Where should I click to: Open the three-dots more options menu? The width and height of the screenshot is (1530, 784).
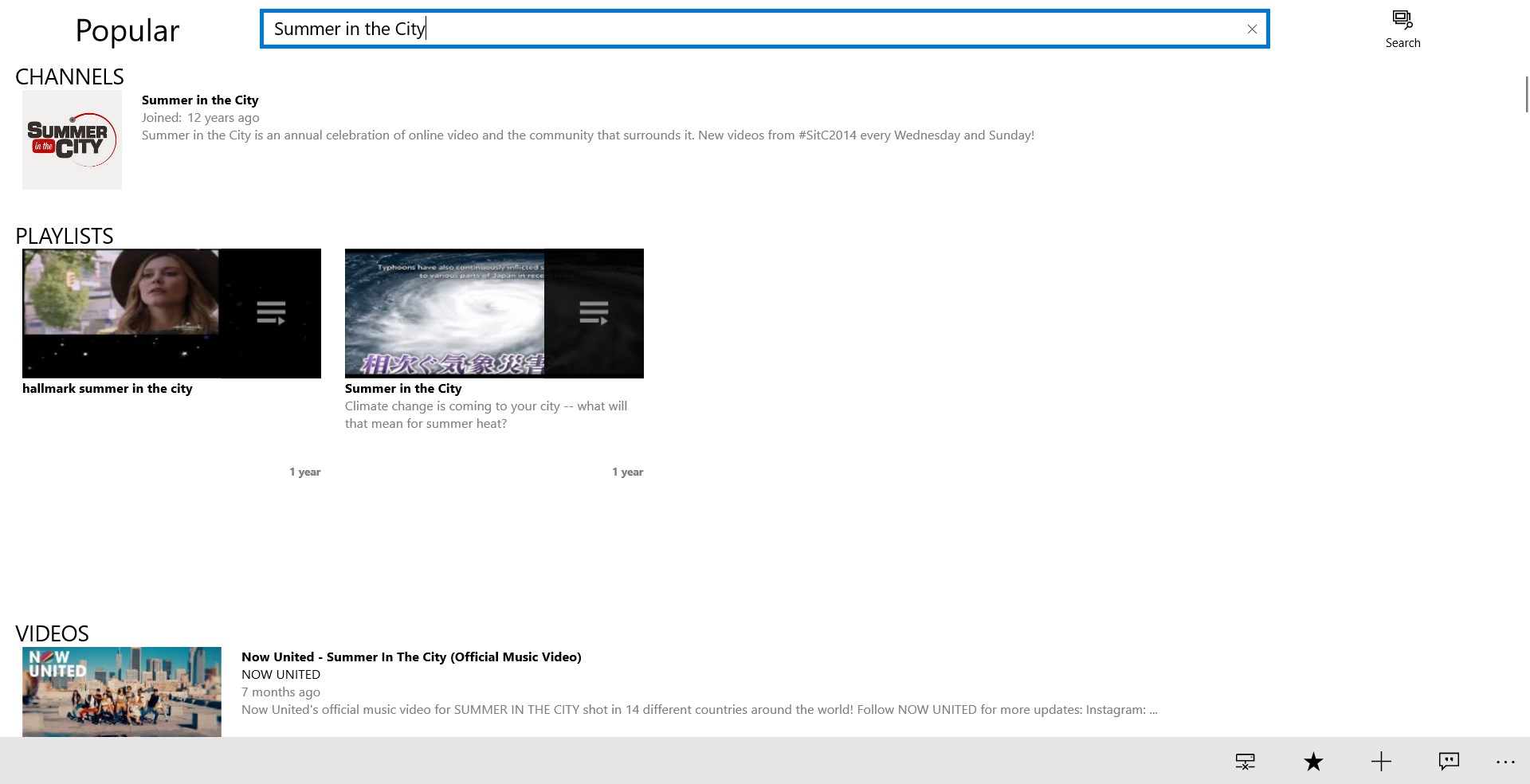[1505, 762]
